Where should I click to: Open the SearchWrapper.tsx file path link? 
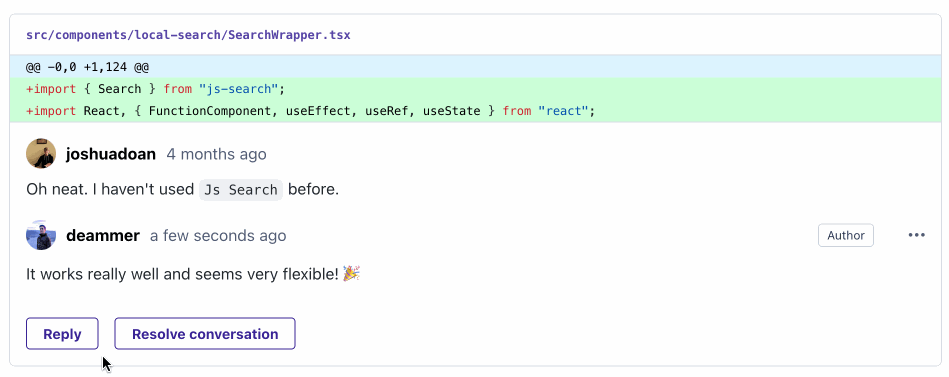click(x=188, y=35)
